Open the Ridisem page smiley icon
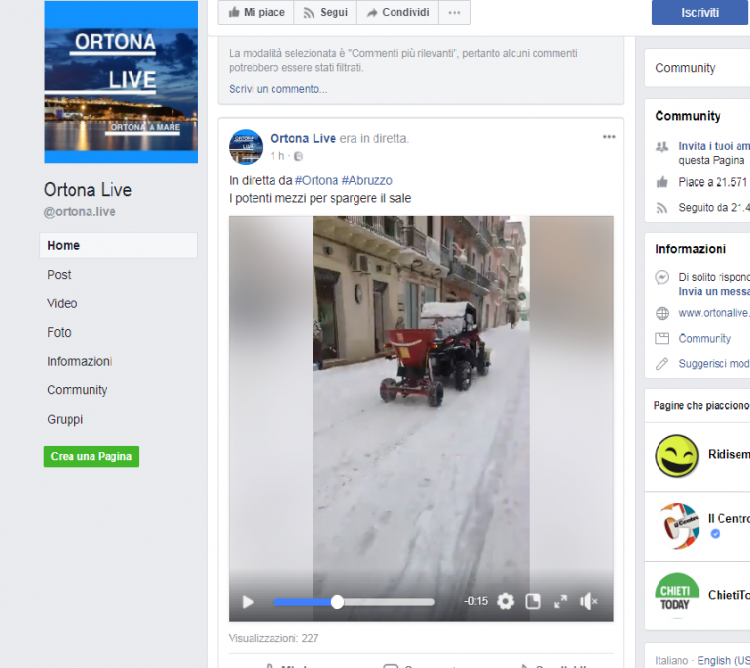The width and height of the screenshot is (750, 668). click(677, 456)
